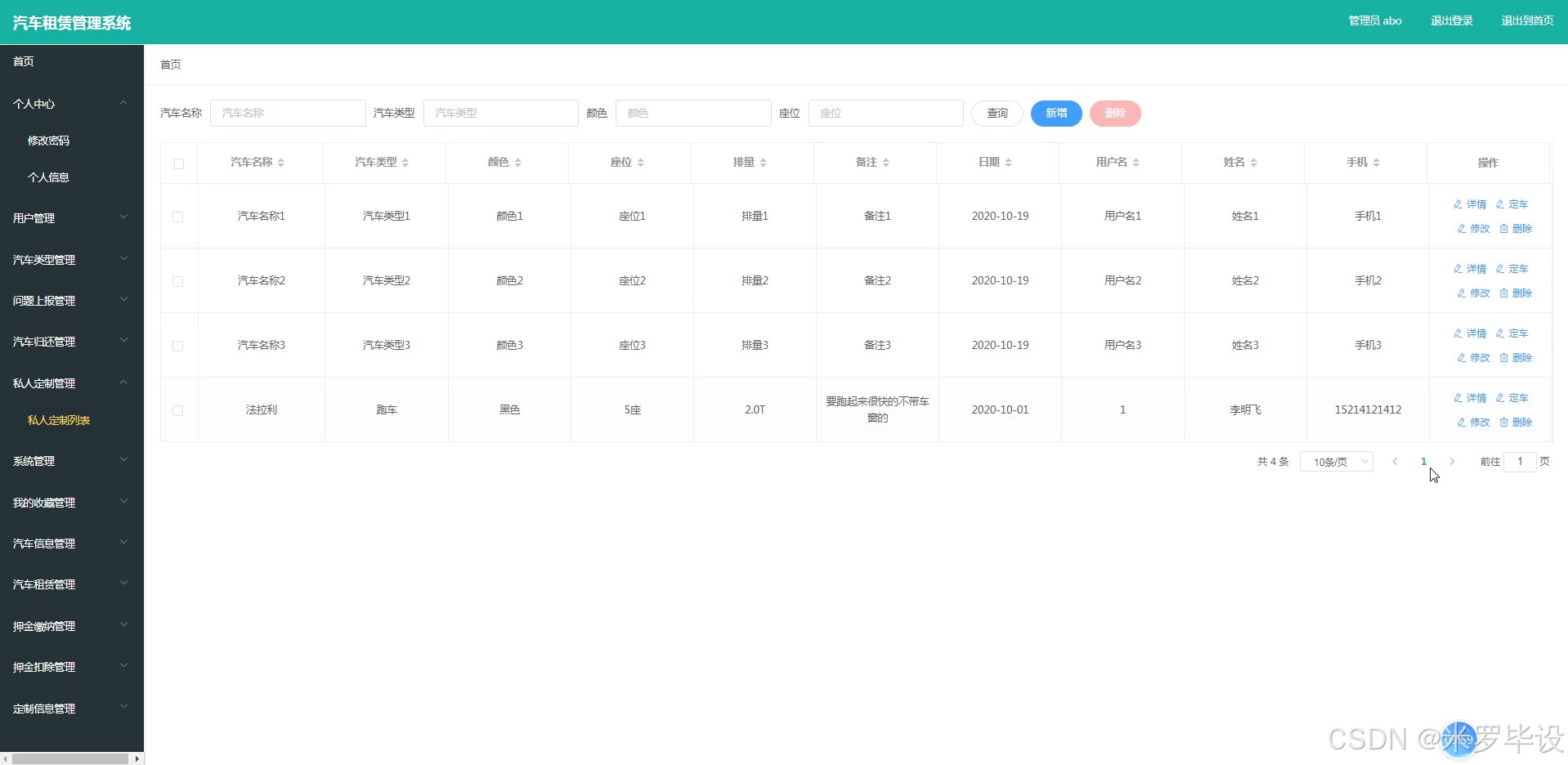Click 修改 in row 汽车名称3

[1473, 358]
